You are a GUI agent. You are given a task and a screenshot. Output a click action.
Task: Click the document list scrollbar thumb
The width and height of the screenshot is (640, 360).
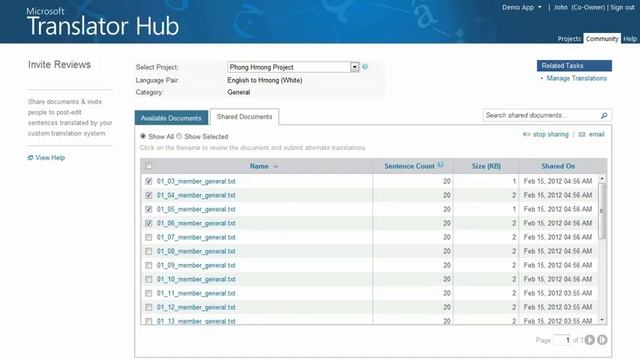pyautogui.click(x=602, y=211)
